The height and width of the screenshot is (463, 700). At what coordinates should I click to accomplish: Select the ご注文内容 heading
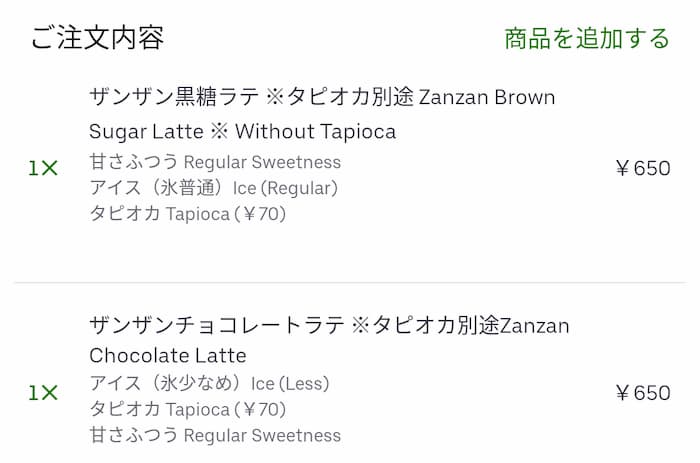97,39
